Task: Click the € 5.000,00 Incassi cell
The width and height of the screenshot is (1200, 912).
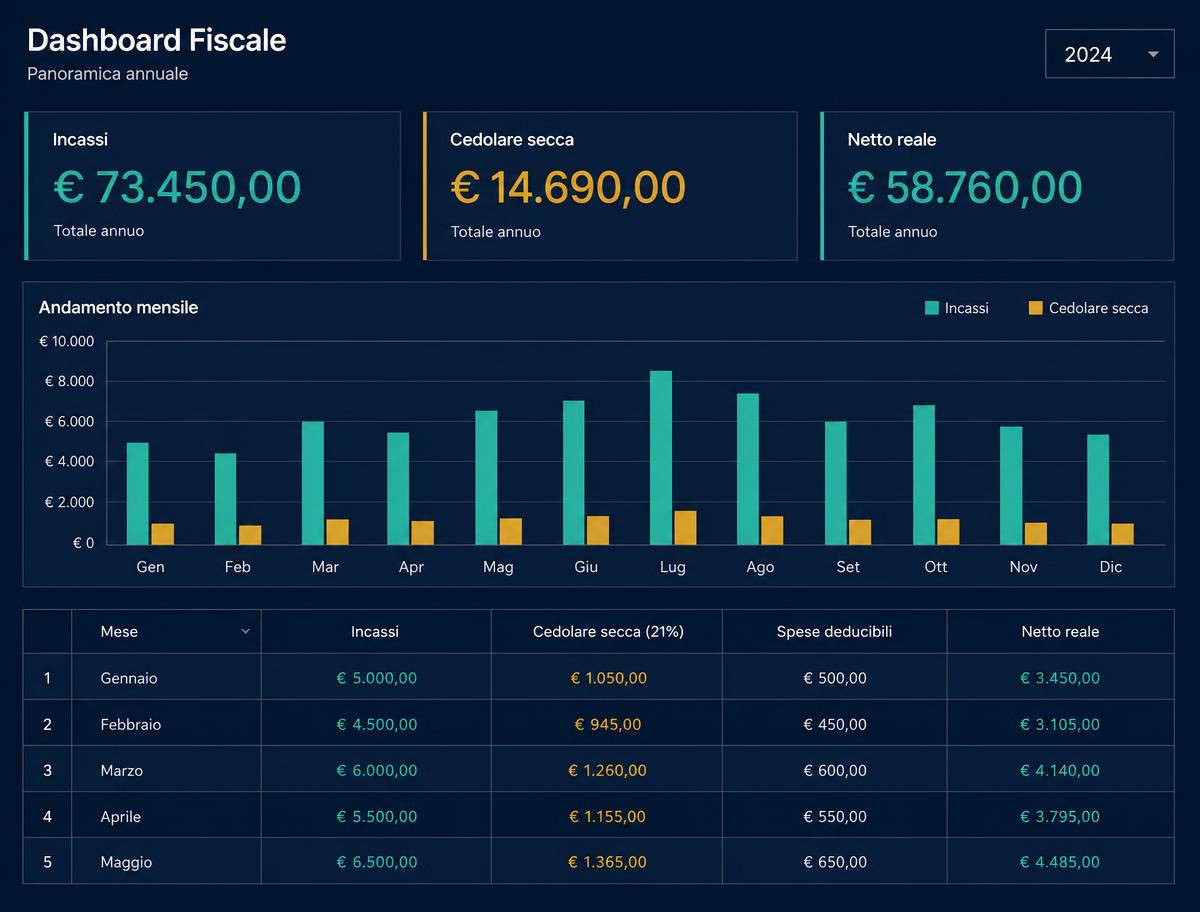Action: (x=377, y=678)
